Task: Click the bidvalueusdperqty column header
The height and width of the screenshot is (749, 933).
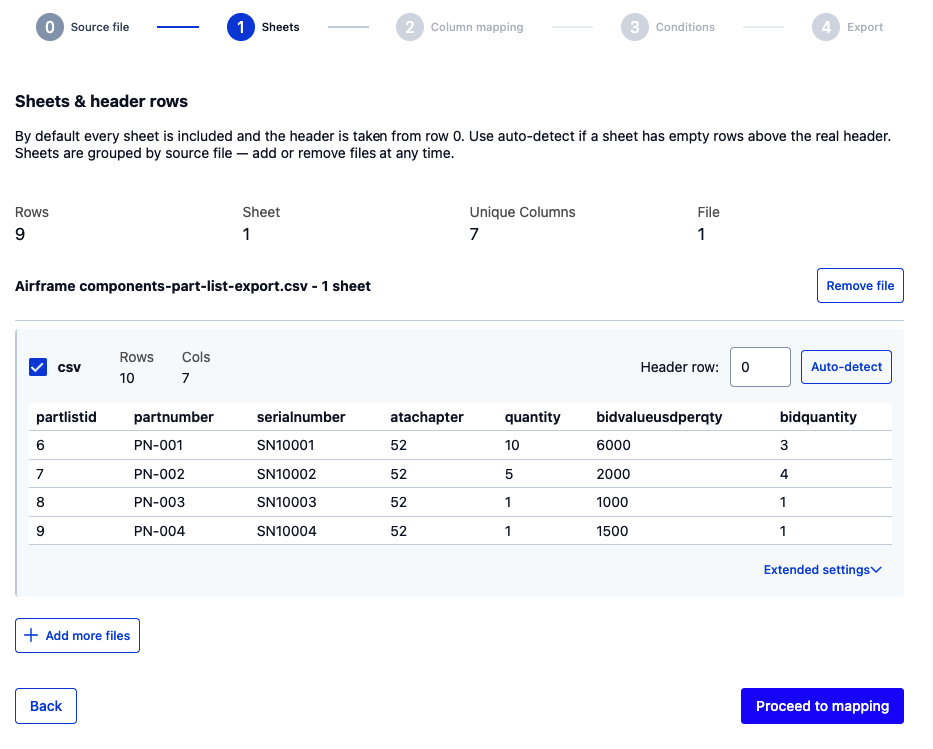Action: point(659,417)
